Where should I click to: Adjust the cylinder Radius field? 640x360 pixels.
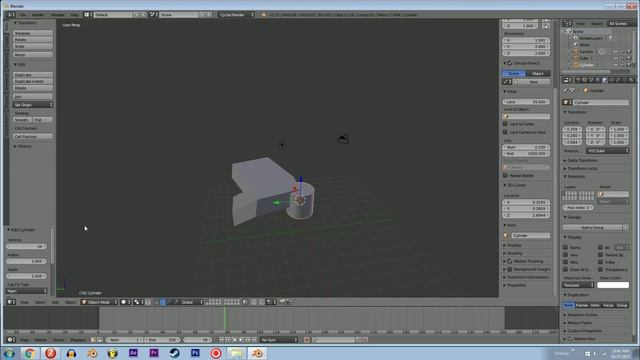pos(27,261)
